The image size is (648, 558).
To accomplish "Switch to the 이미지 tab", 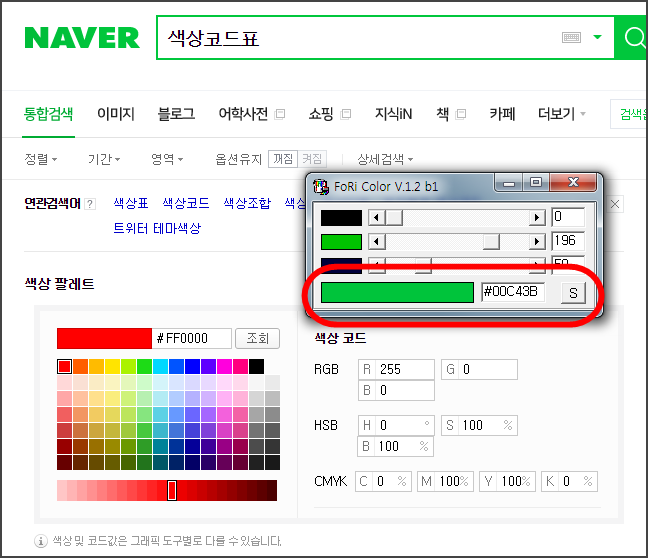I will point(116,114).
